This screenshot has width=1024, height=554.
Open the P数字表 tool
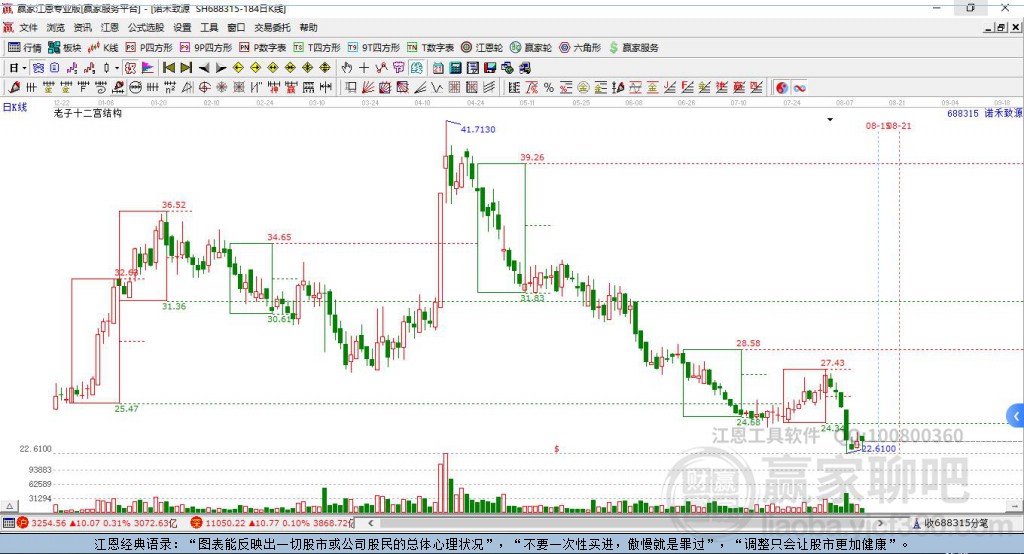263,48
